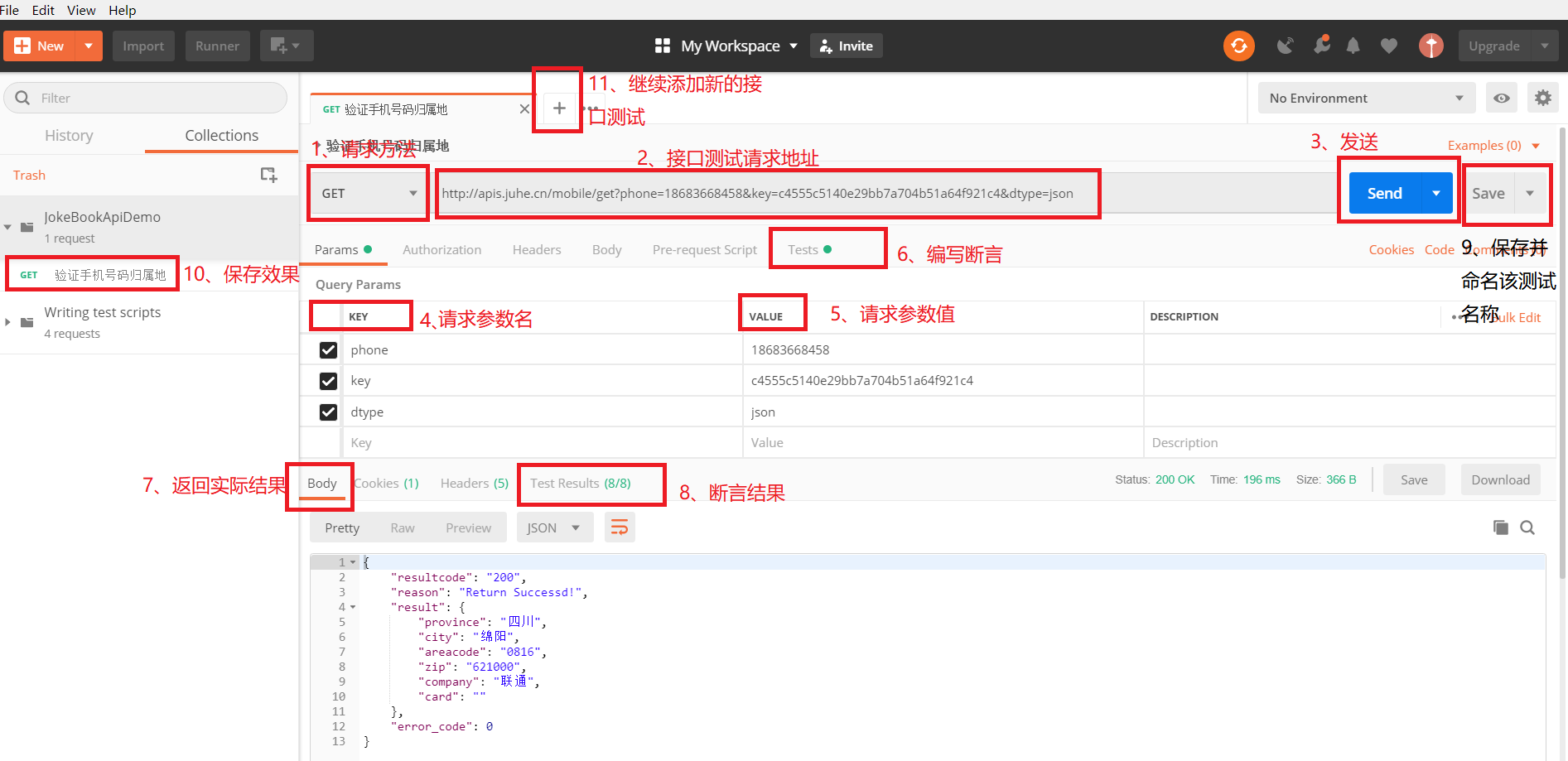
Task: Switch to the Tests tab
Action: 803,249
